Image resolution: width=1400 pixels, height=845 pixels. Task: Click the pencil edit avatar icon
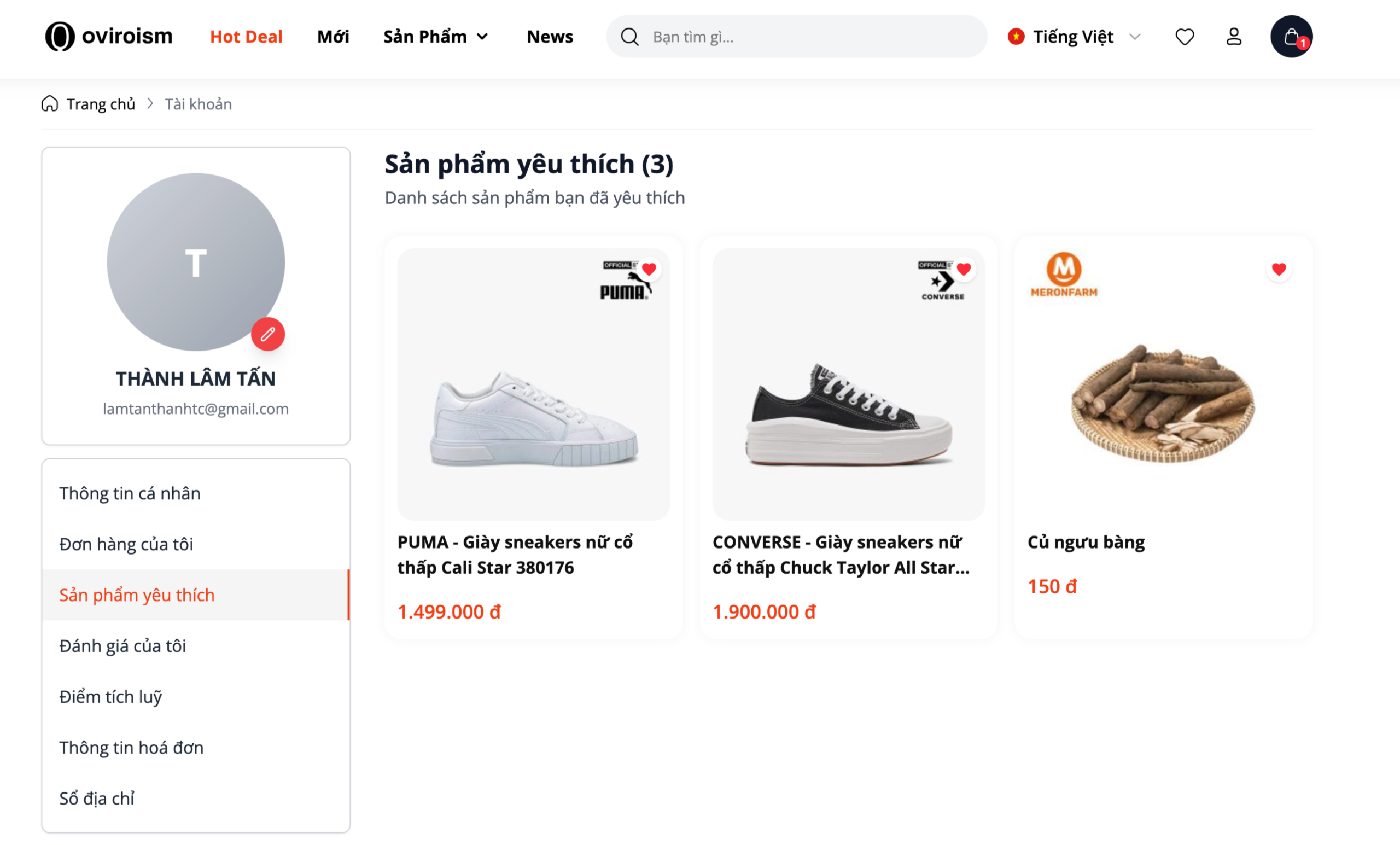268,334
